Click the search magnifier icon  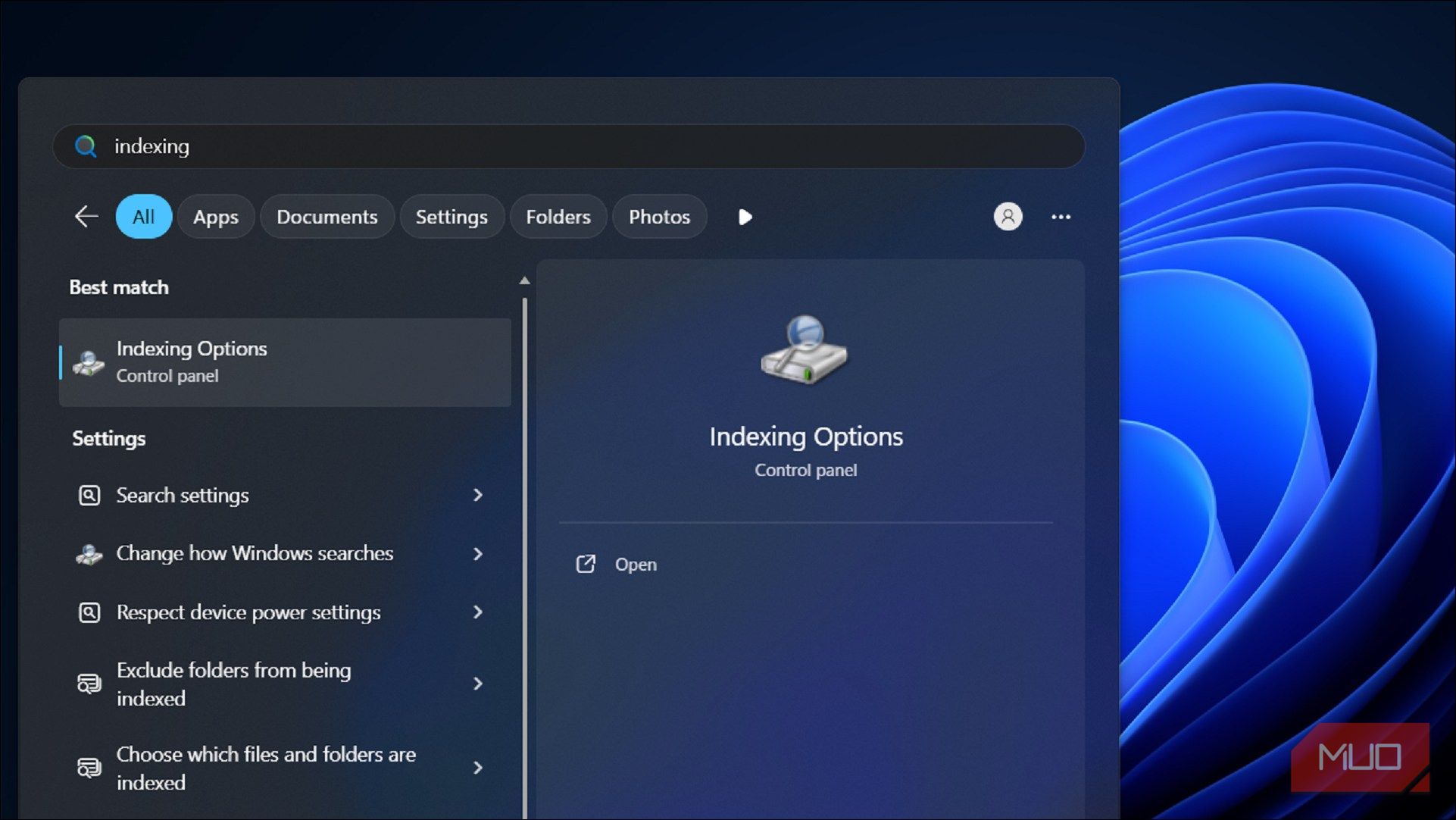(x=86, y=146)
